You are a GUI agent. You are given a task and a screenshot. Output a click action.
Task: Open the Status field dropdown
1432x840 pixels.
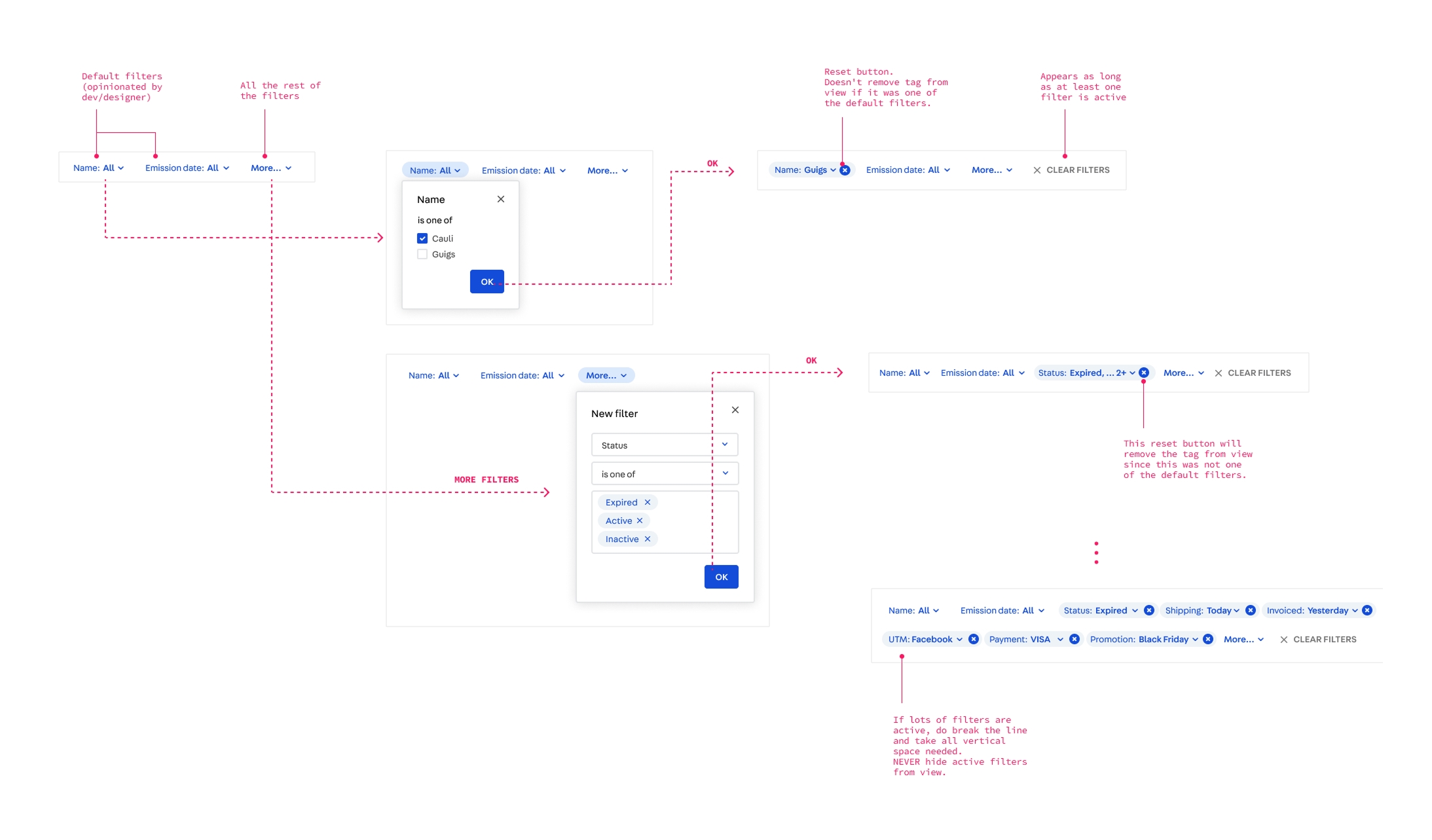point(665,445)
